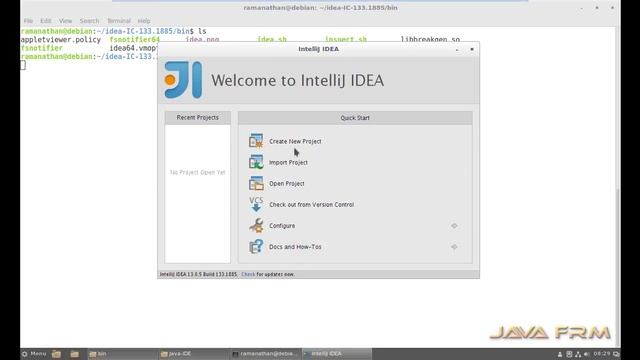Expand the Configure submenu arrow
Image resolution: width=640 pixels, height=360 pixels.
pyautogui.click(x=454, y=226)
